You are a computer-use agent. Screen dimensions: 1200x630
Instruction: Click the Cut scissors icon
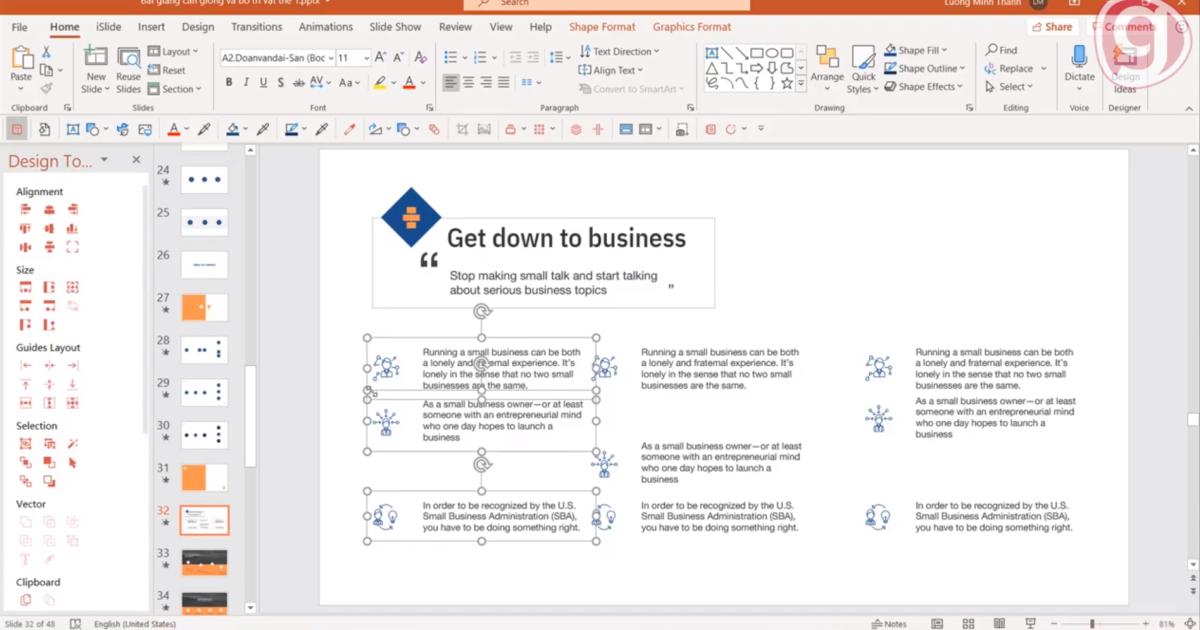(46, 52)
